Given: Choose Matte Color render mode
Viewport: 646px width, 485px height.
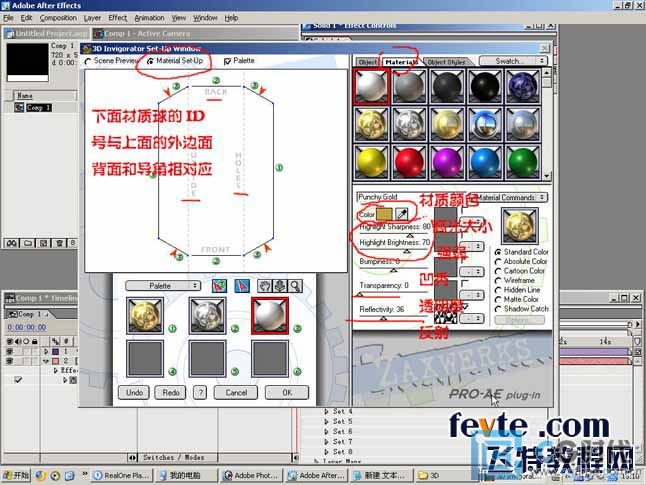Looking at the screenshot, I should click(498, 300).
